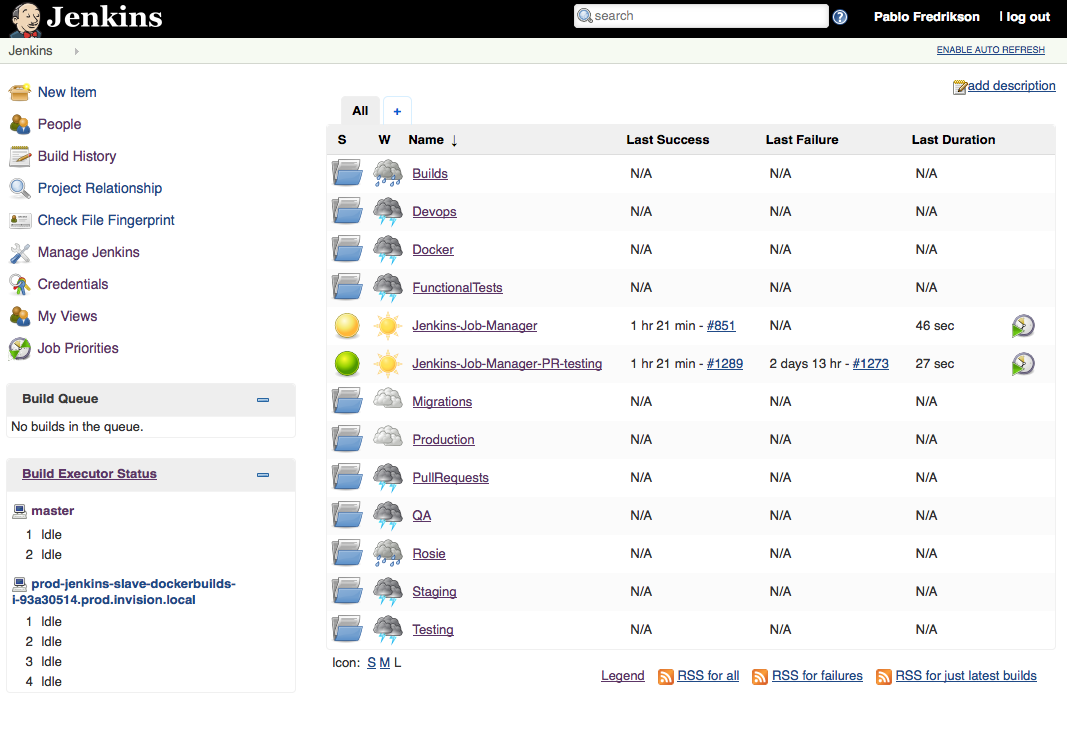Open the Build History page
This screenshot has width=1067, height=734.
[x=77, y=156]
